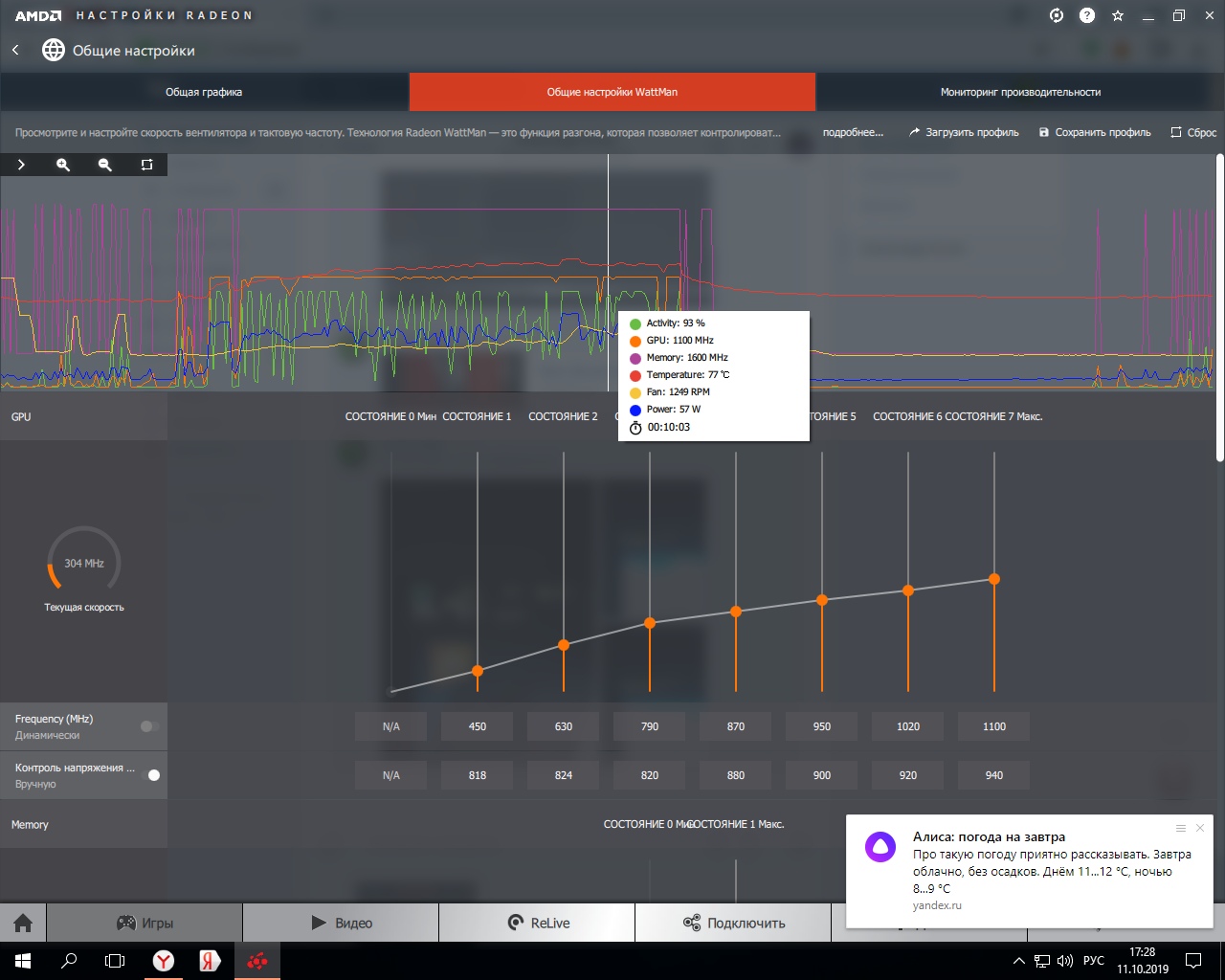The height and width of the screenshot is (980, 1225).
Task: Click the Radeon Settings taskbar icon
Action: pos(256,961)
